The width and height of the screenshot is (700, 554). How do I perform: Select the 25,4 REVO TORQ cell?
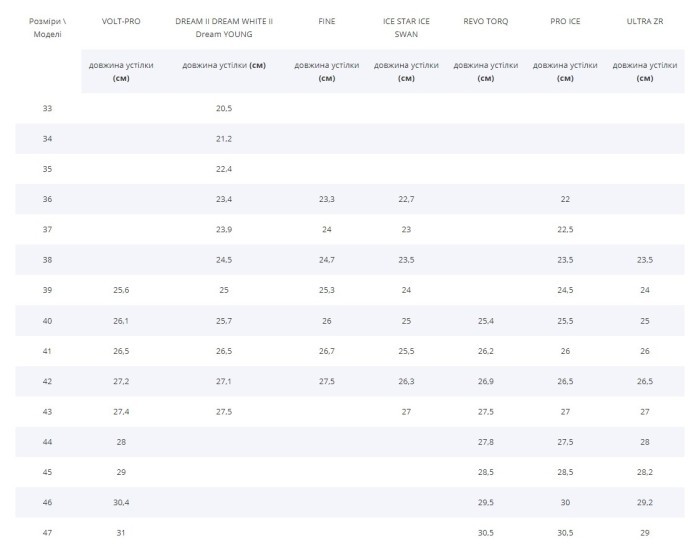pos(486,320)
